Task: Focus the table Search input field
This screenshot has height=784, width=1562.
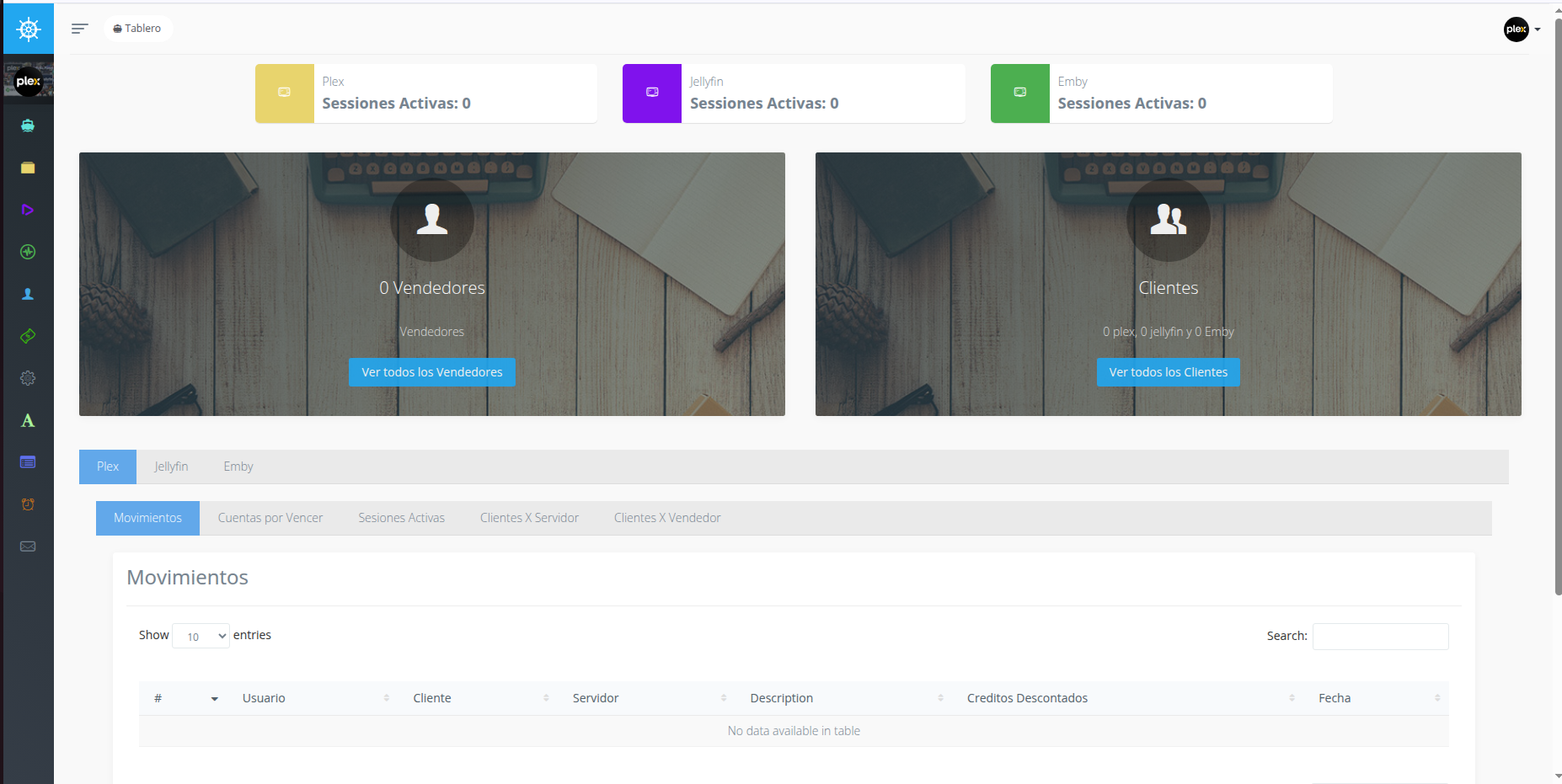Action: (1381, 637)
